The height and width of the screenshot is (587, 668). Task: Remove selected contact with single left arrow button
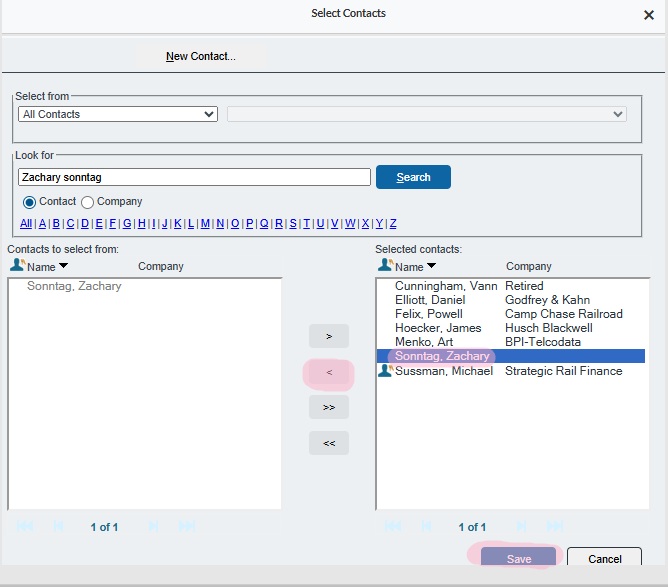click(x=329, y=373)
